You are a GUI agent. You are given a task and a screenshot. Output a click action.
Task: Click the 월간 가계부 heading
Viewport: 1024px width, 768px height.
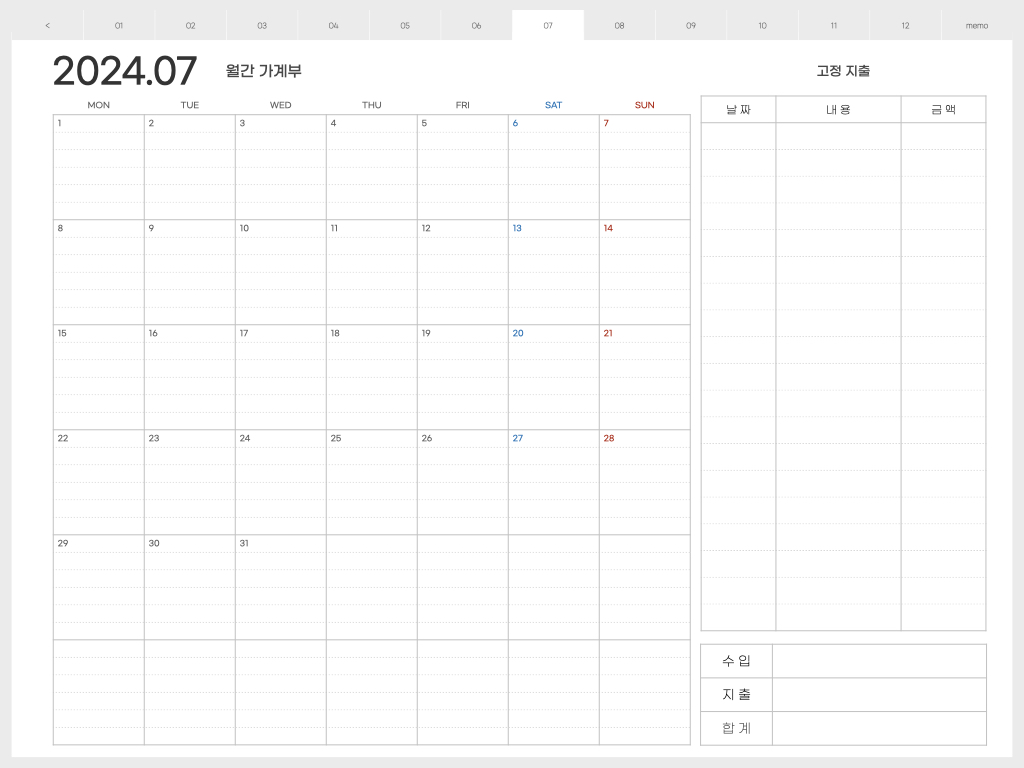(x=264, y=71)
